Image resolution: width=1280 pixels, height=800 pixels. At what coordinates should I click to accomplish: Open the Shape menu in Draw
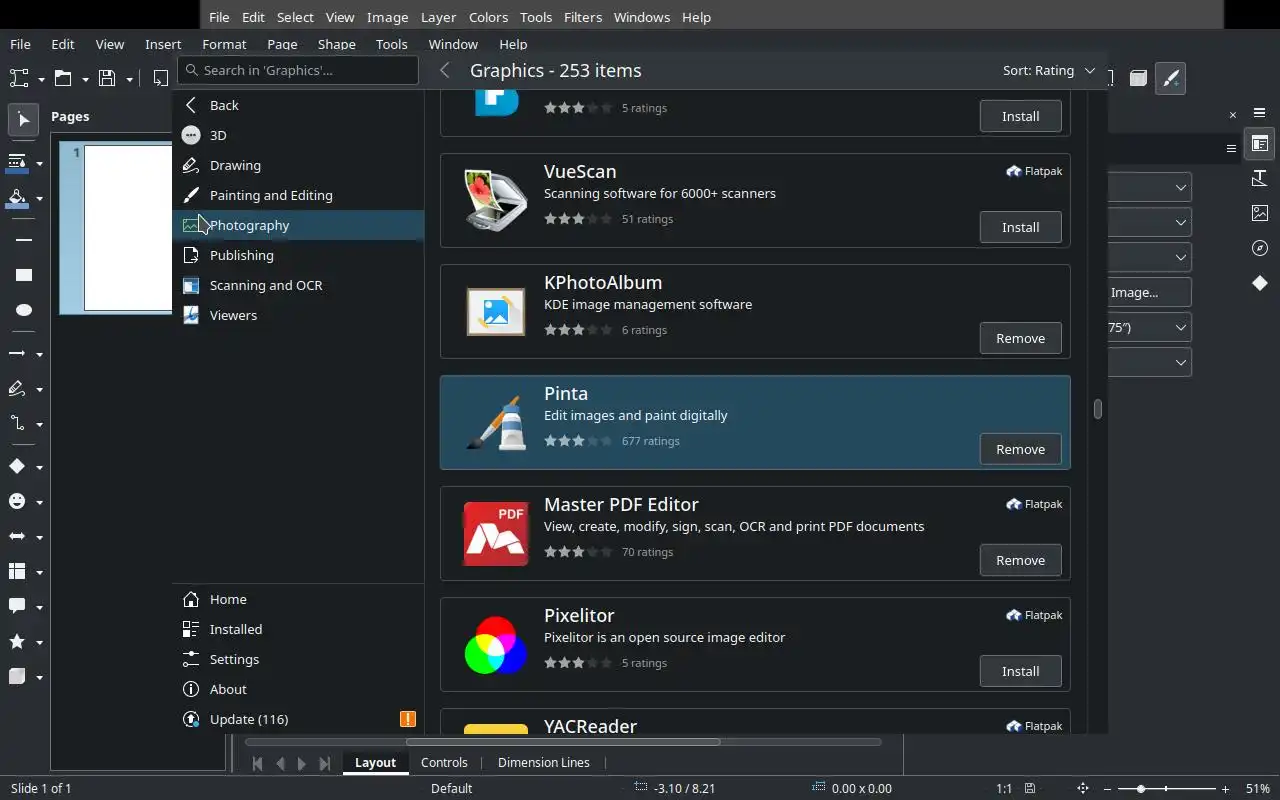click(x=336, y=44)
